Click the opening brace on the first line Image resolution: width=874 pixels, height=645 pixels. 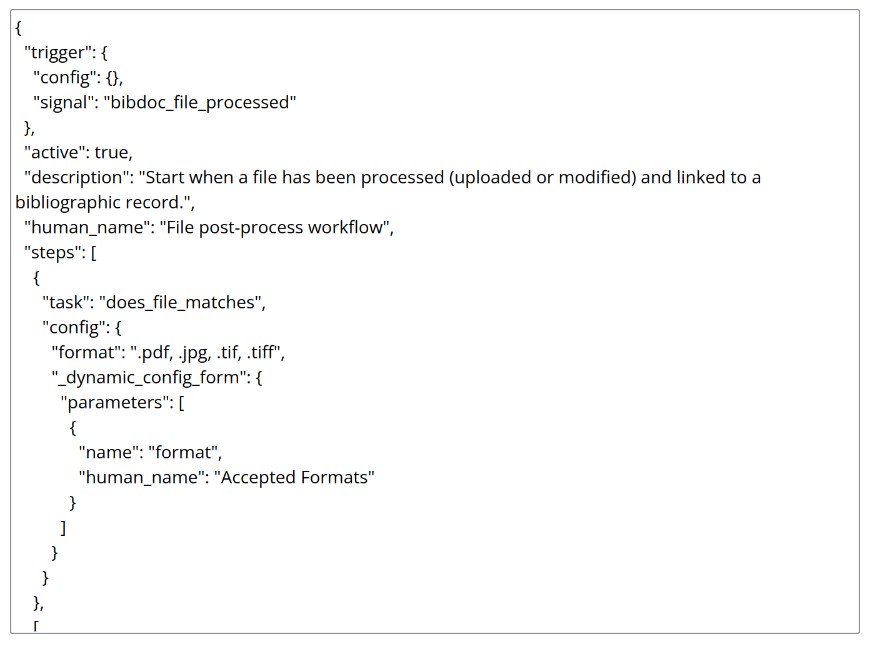18,27
